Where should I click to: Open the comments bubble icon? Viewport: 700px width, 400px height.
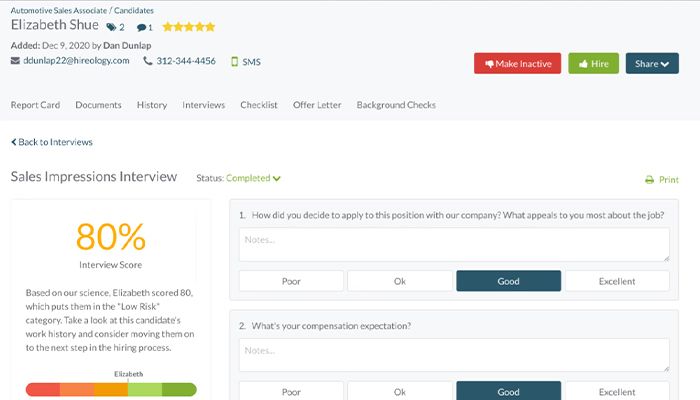tap(141, 28)
